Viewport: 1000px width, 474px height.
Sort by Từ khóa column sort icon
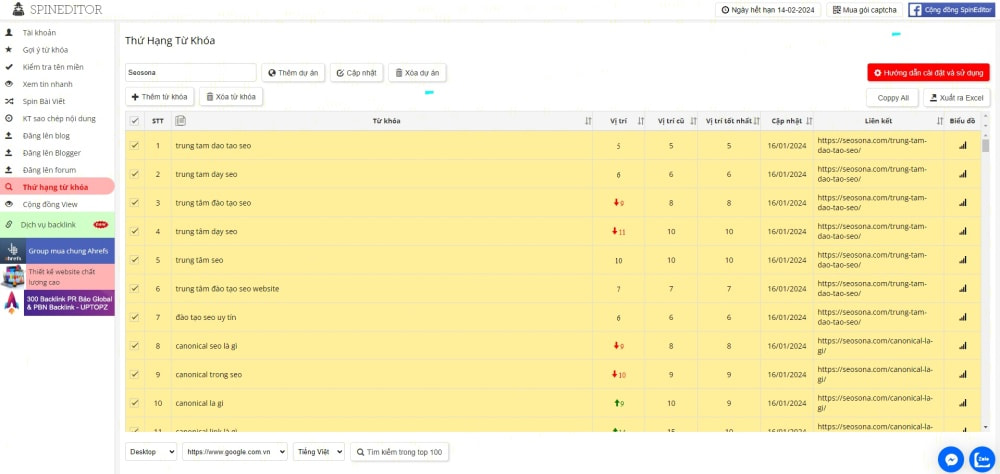pyautogui.click(x=588, y=121)
